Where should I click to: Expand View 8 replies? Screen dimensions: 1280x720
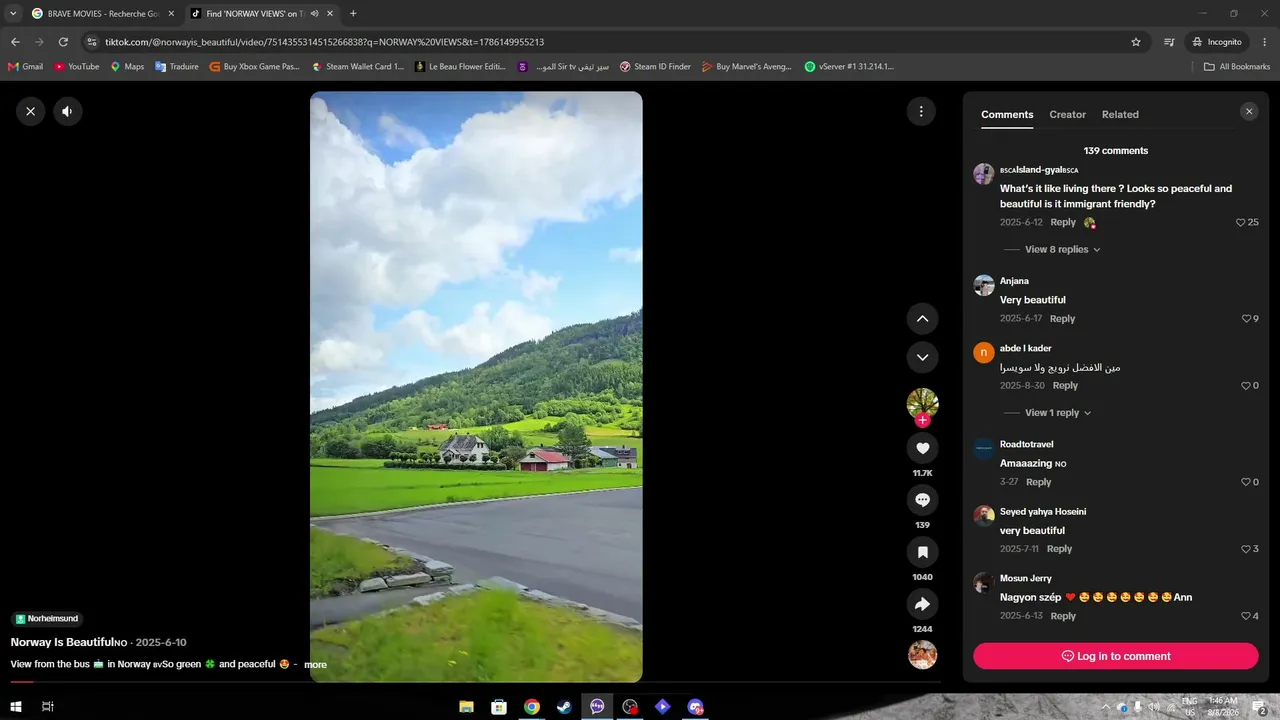point(1062,249)
